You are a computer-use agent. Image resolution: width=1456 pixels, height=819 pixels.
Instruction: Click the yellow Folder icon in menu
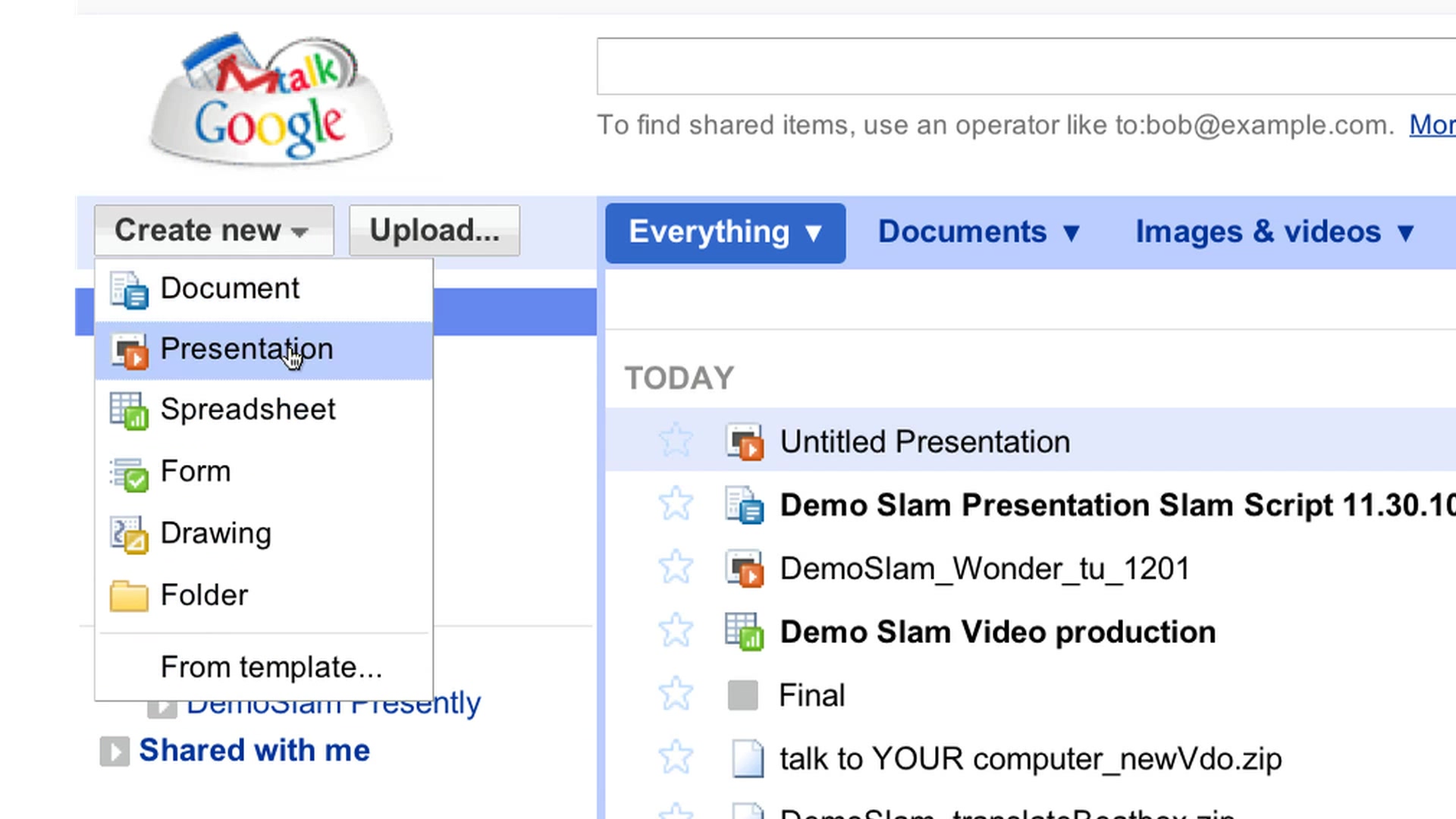(x=129, y=596)
